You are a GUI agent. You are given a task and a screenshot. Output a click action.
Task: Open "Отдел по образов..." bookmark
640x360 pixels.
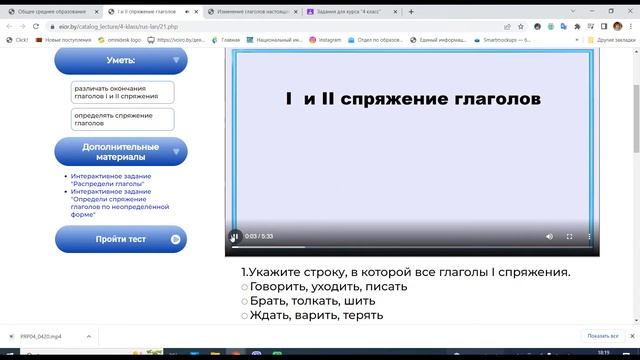376,40
